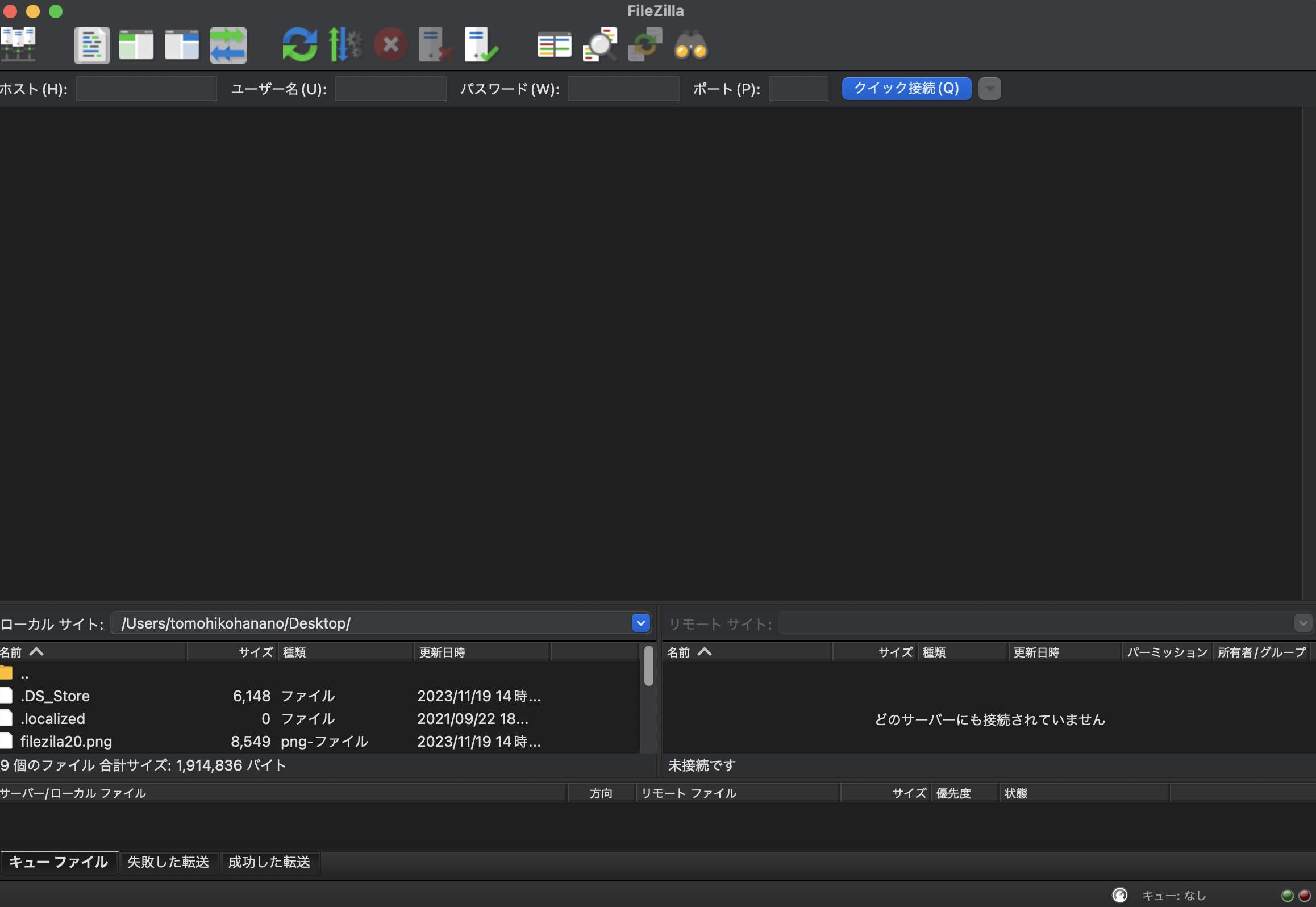
Task: Click the remote 種類 column header
Action: coord(963,652)
